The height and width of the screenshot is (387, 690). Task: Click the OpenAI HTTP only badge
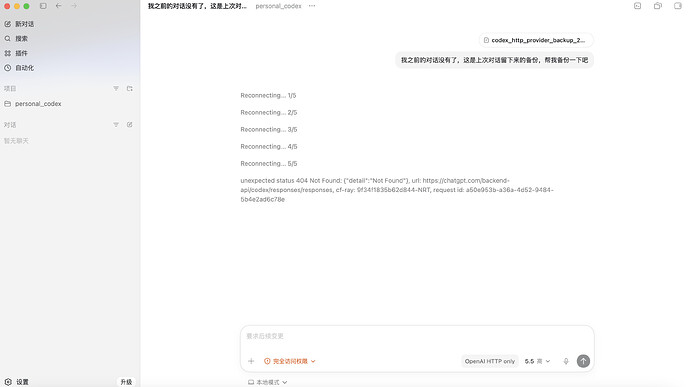490,361
